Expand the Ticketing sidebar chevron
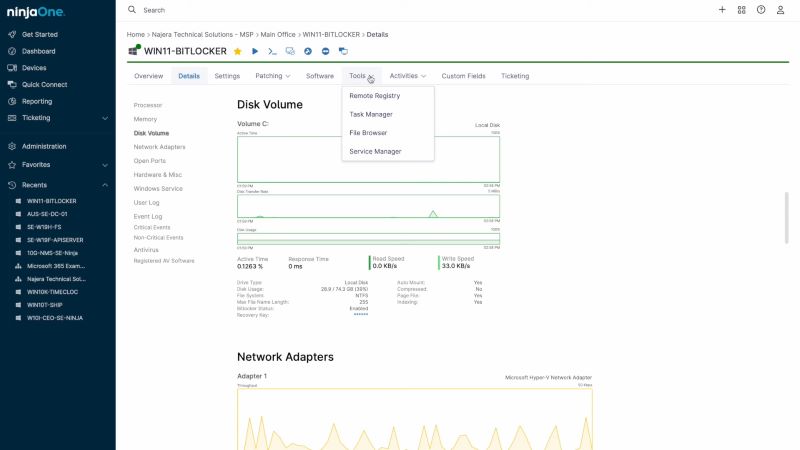The width and height of the screenshot is (800, 450). [105, 118]
